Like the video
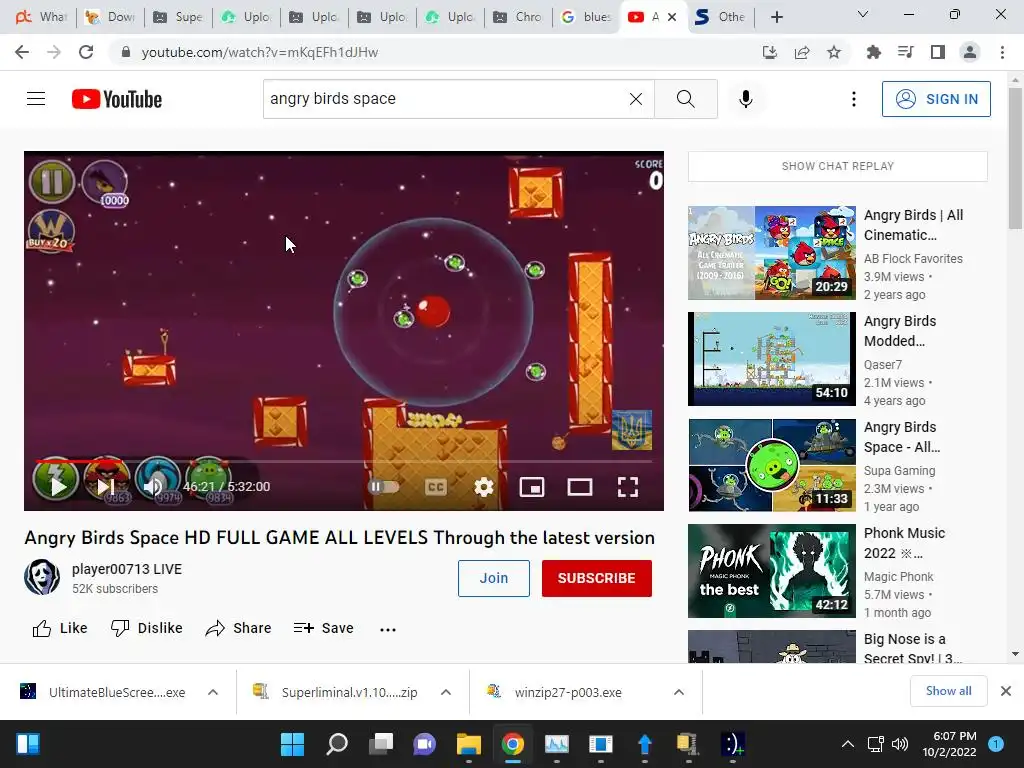1024x768 pixels. click(x=59, y=628)
